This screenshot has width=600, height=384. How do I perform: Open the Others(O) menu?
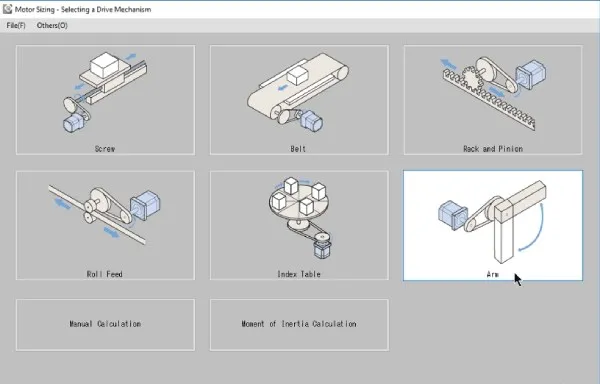tap(52, 26)
